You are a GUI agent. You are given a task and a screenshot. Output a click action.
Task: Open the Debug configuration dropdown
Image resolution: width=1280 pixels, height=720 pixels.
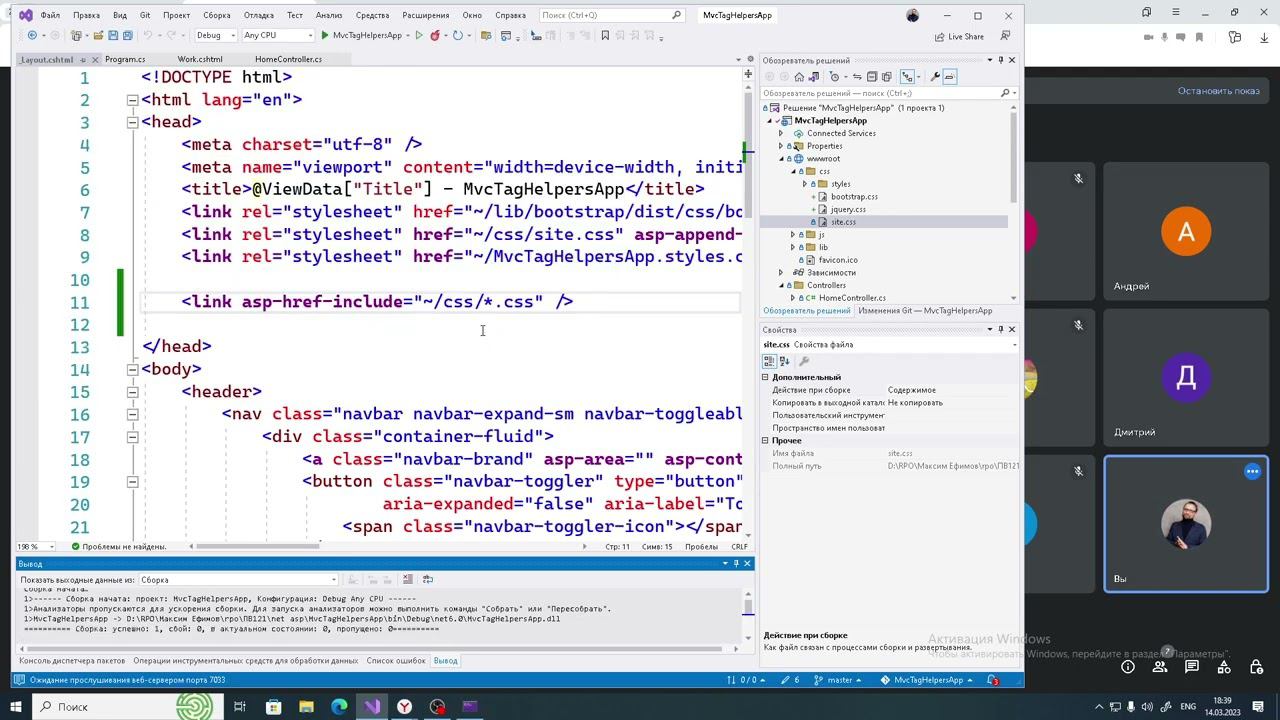pyautogui.click(x=214, y=36)
